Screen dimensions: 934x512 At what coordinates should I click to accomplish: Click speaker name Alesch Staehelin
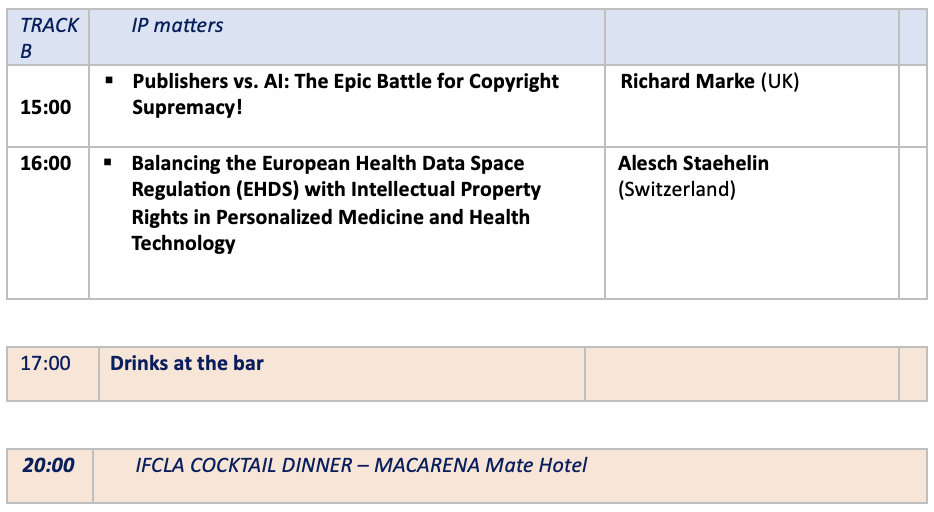[x=693, y=163]
